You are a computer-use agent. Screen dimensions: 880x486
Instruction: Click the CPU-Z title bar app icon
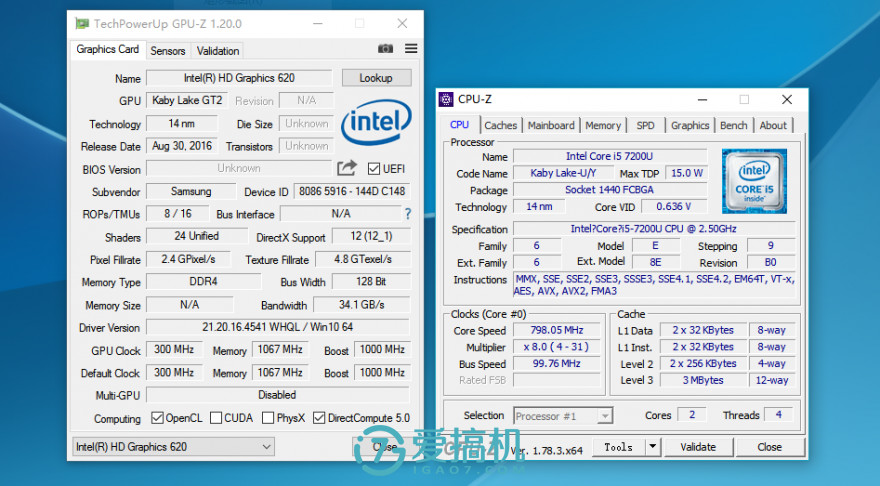(x=446, y=99)
